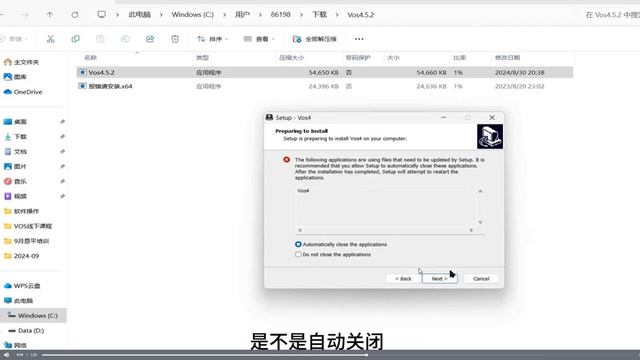Click the Forward arrow navigation button

click(25, 15)
